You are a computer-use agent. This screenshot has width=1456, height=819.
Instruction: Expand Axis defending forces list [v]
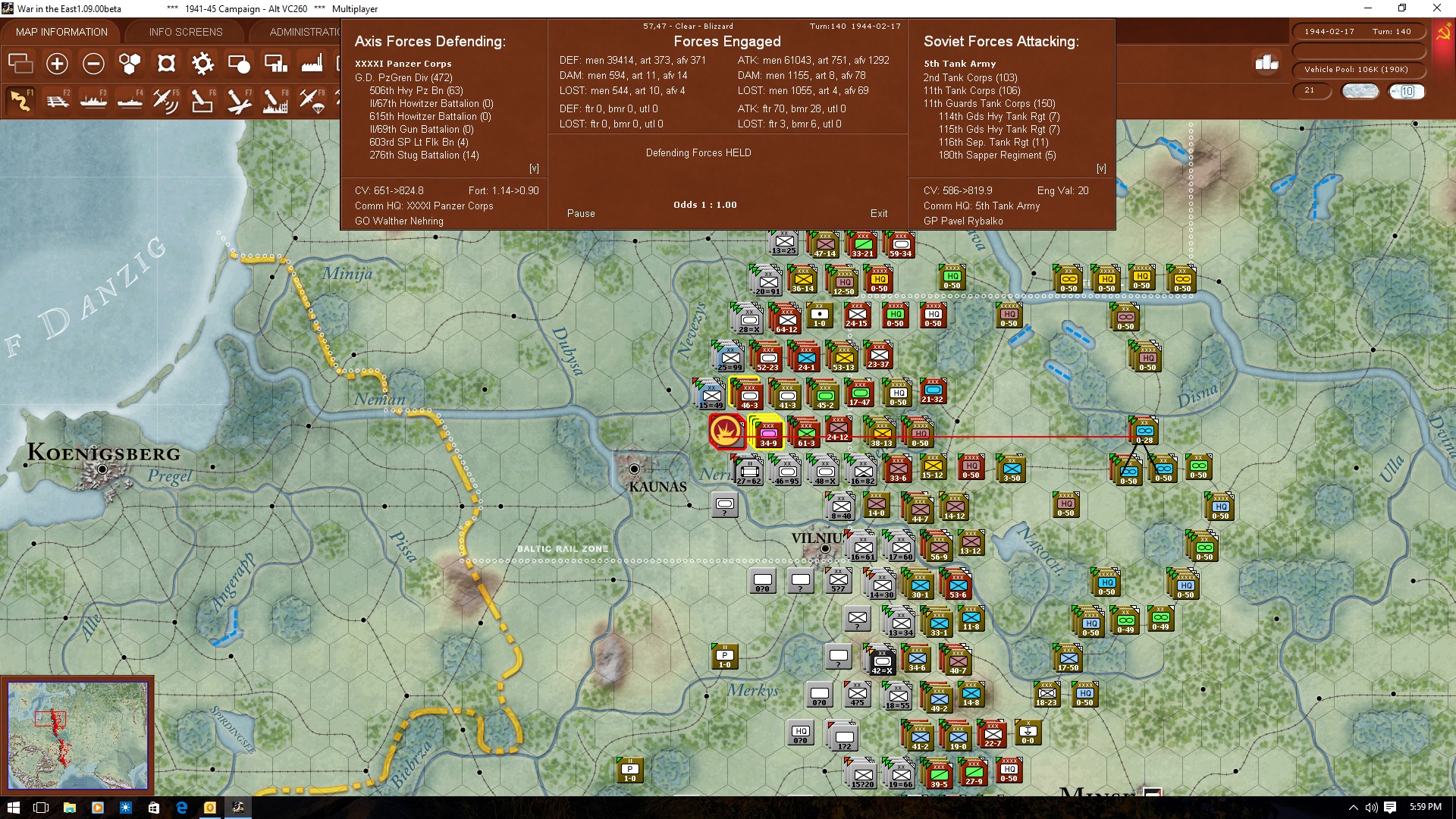point(534,168)
